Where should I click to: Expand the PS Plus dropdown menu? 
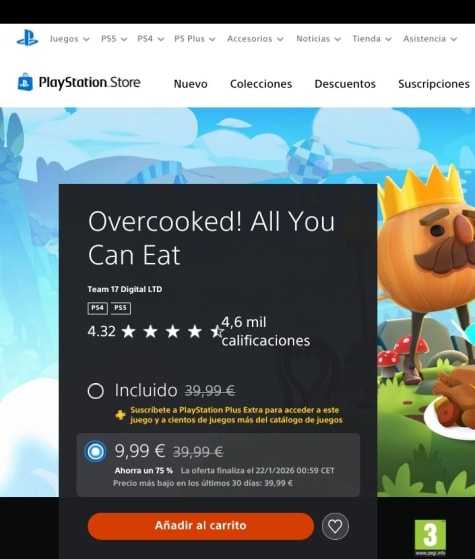195,39
